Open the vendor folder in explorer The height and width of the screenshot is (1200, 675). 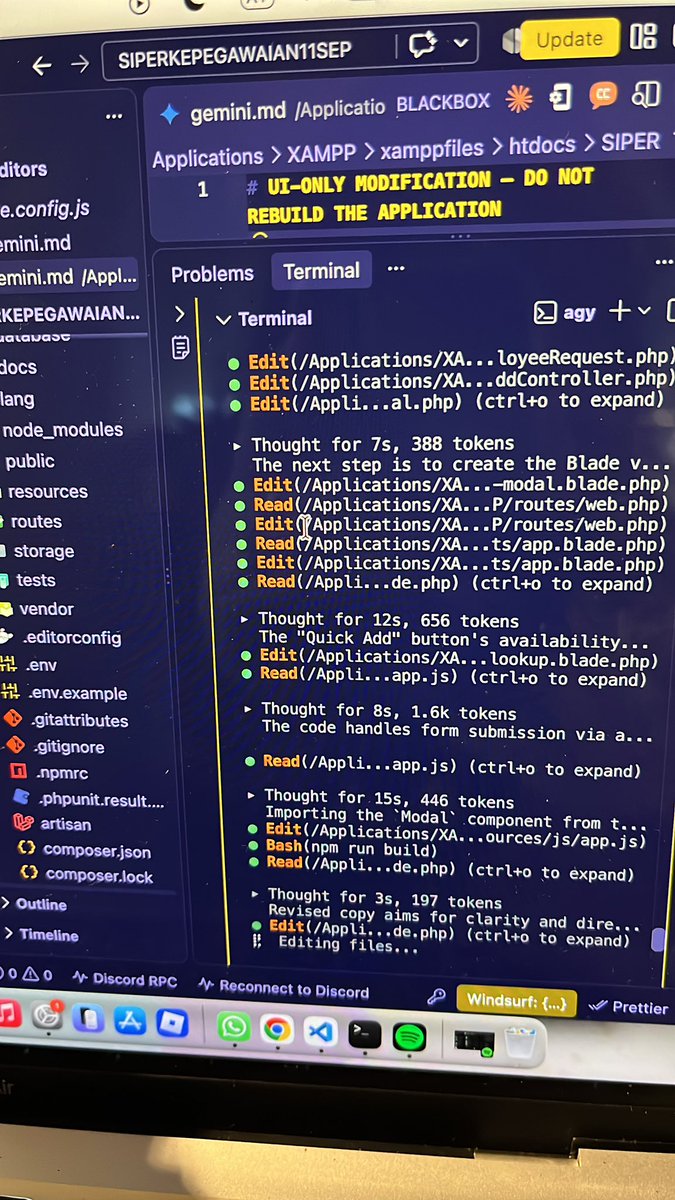click(x=45, y=608)
